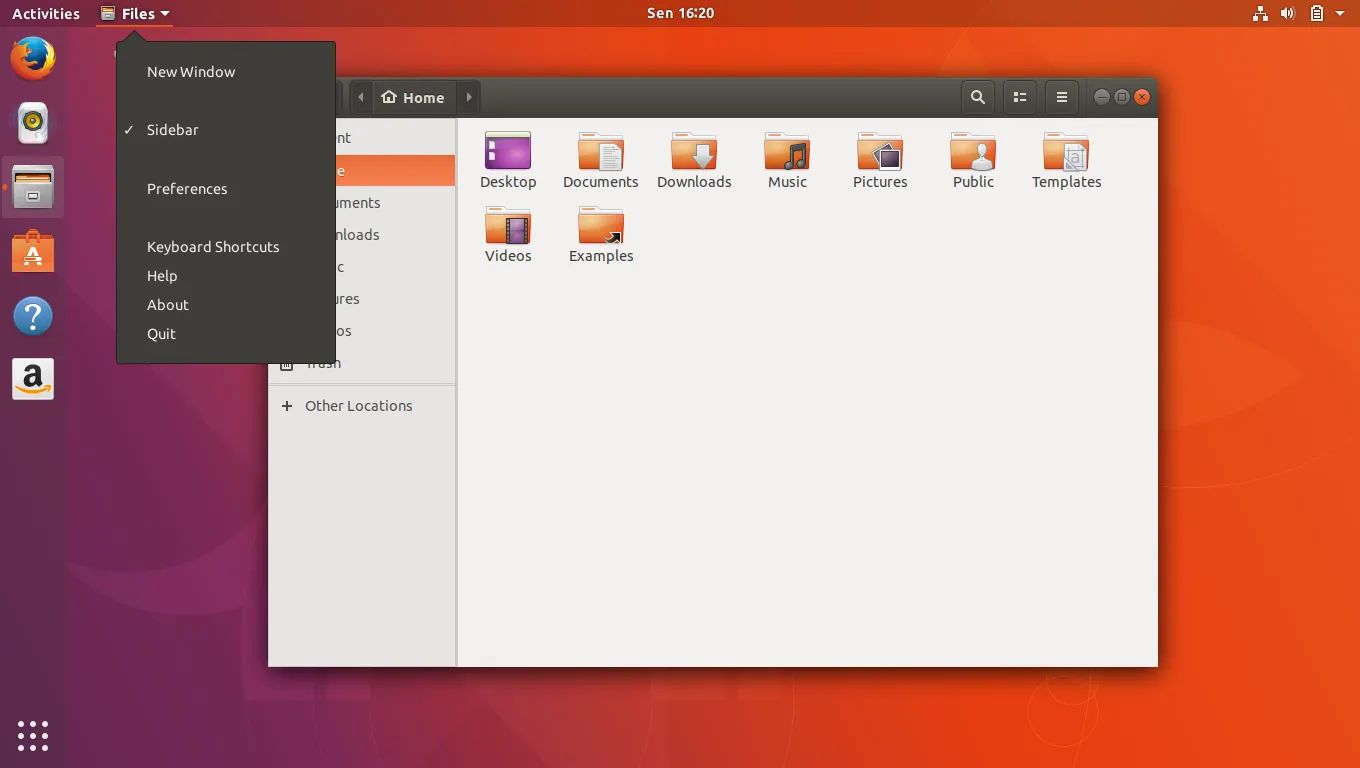Image resolution: width=1360 pixels, height=768 pixels.
Task: Open system menu dropdown arrow
Action: (x=1340, y=13)
